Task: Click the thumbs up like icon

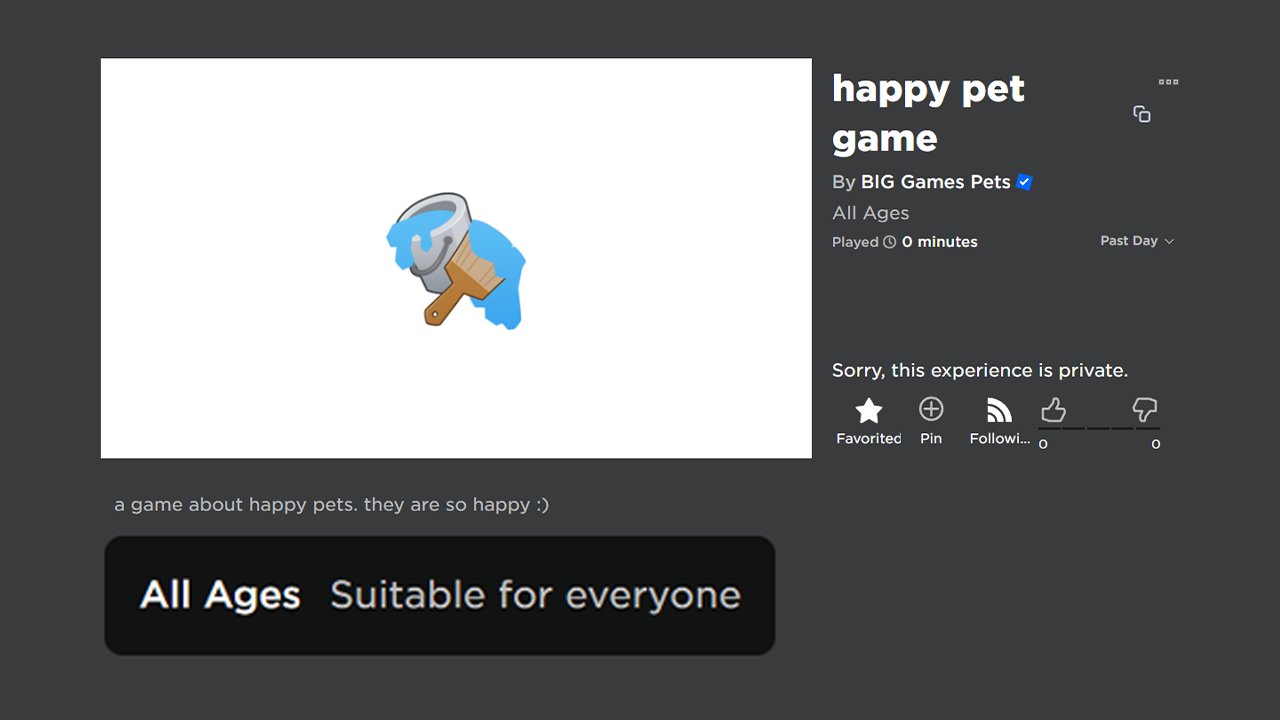Action: pos(1053,410)
